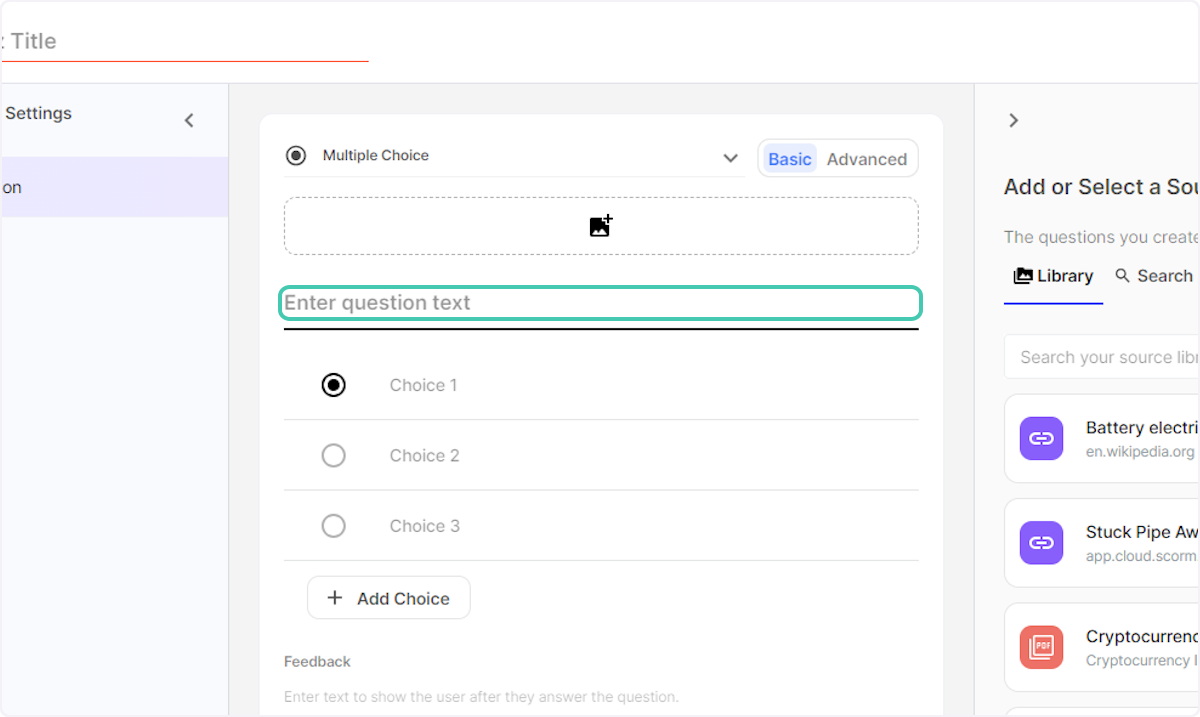Select the Choice 2 radio button

pyautogui.click(x=333, y=455)
